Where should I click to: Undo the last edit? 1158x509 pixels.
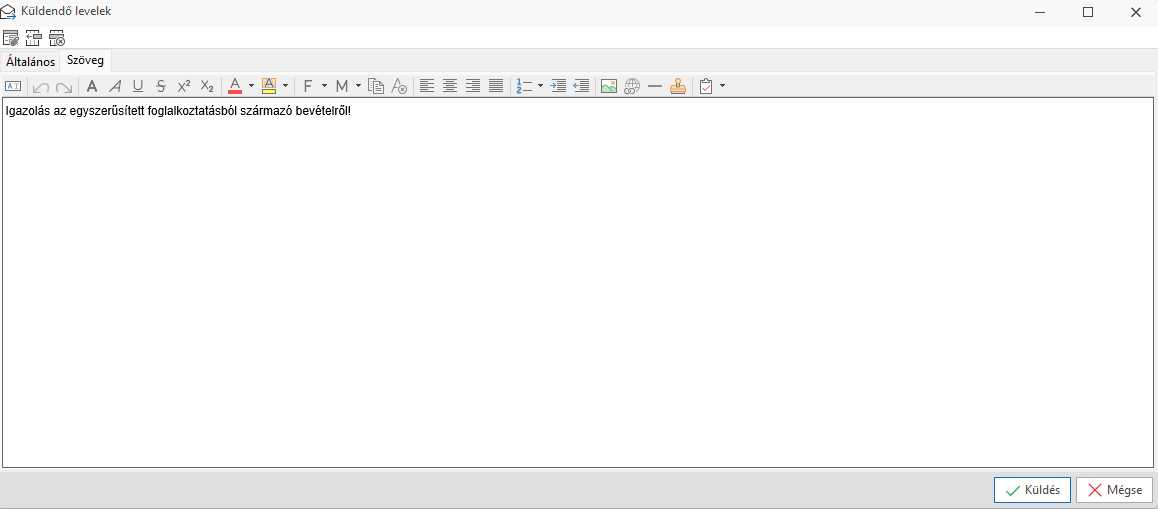pos(41,86)
